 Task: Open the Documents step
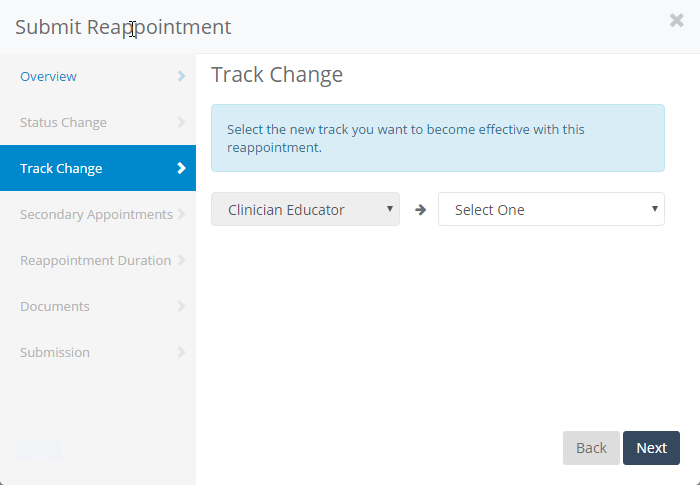click(x=55, y=307)
